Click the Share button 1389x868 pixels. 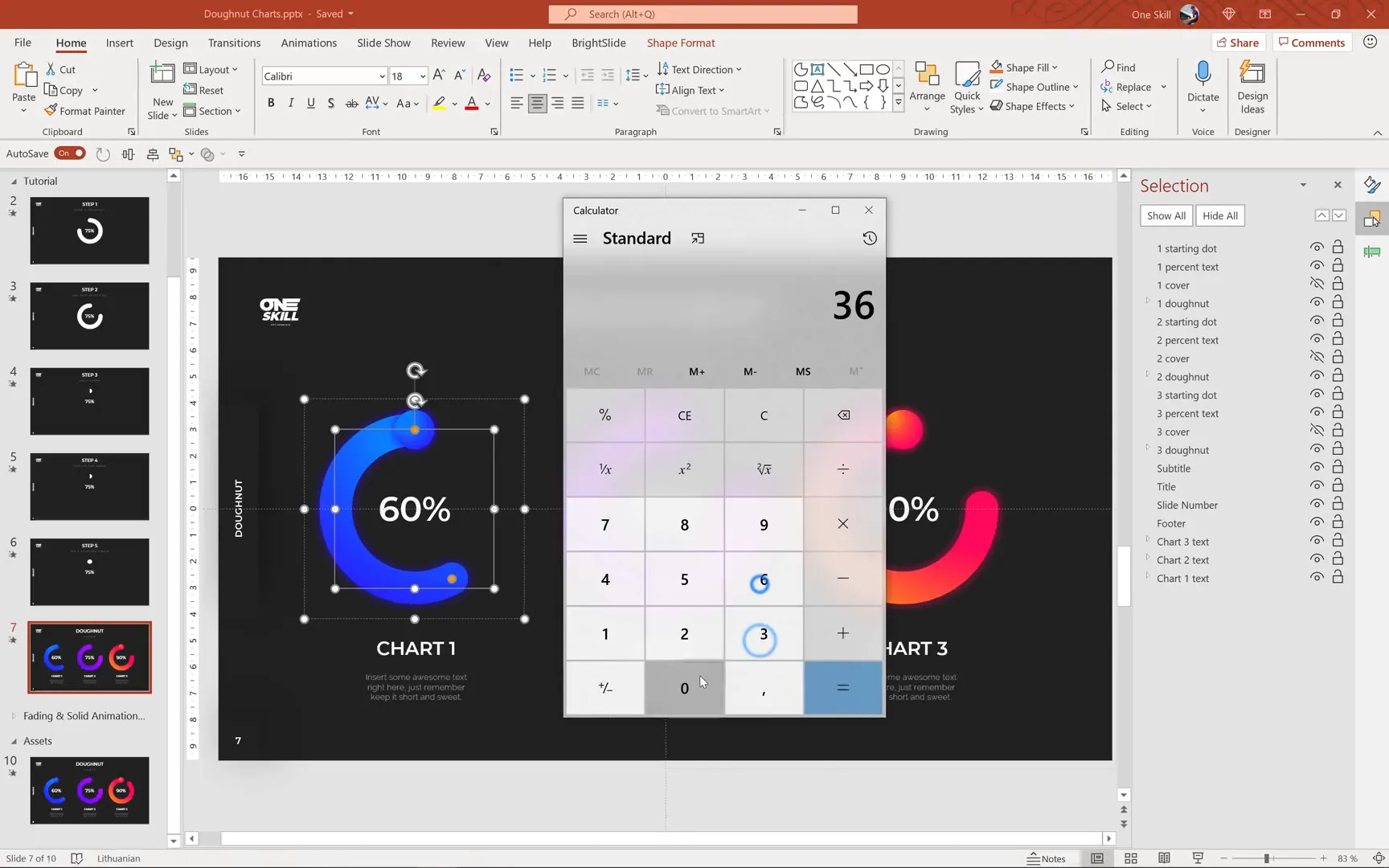(x=1239, y=42)
